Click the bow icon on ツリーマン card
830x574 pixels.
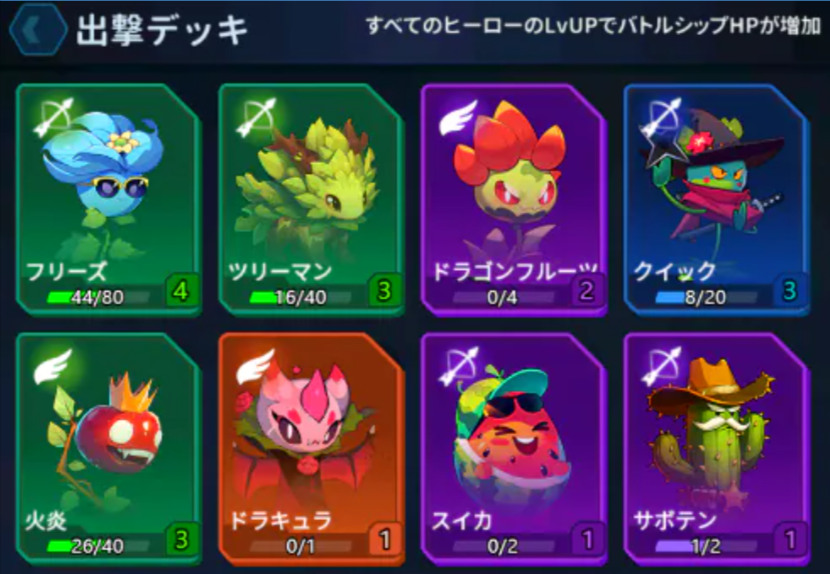[x=256, y=117]
